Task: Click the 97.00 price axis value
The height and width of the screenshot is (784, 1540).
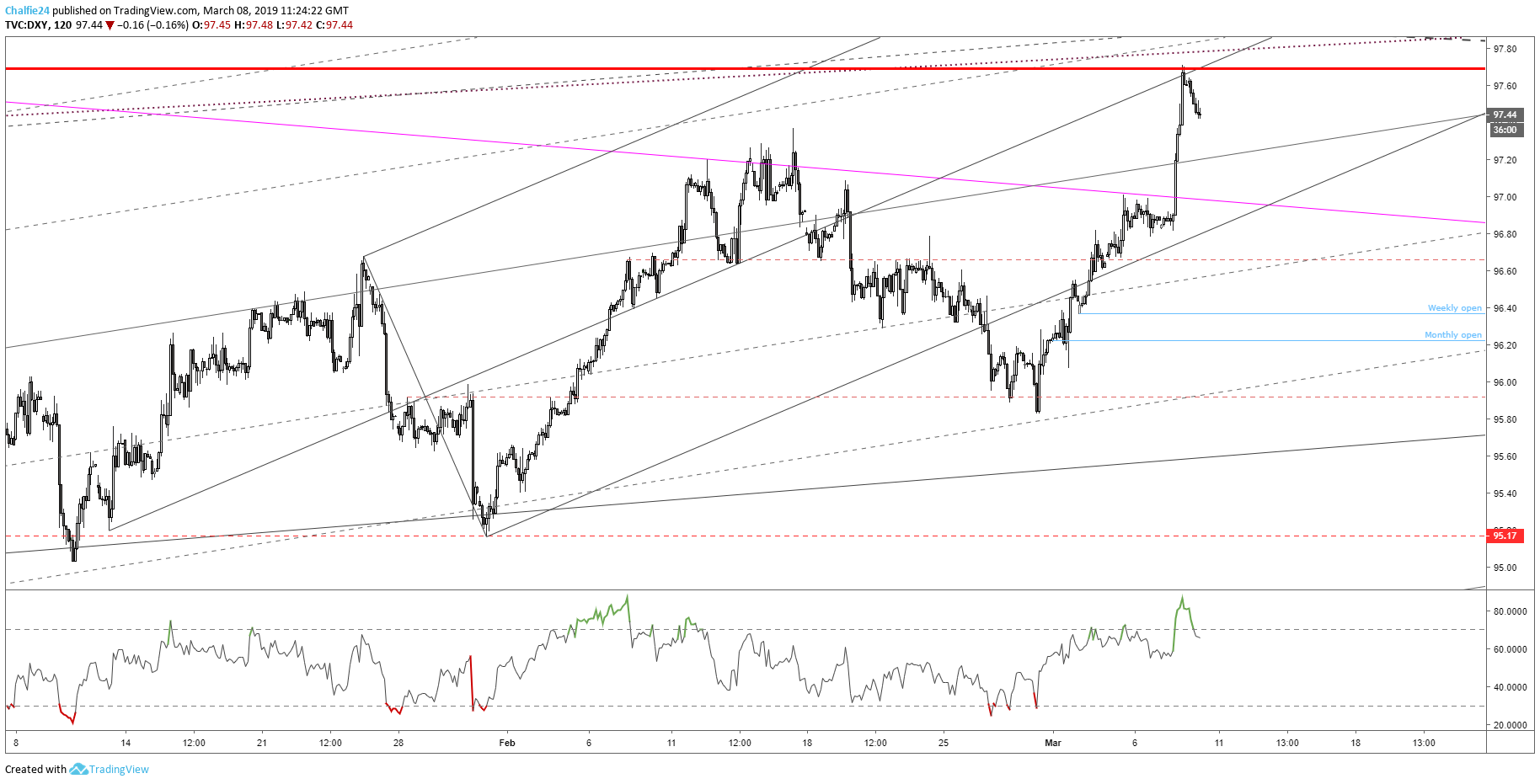Action: [x=1505, y=197]
